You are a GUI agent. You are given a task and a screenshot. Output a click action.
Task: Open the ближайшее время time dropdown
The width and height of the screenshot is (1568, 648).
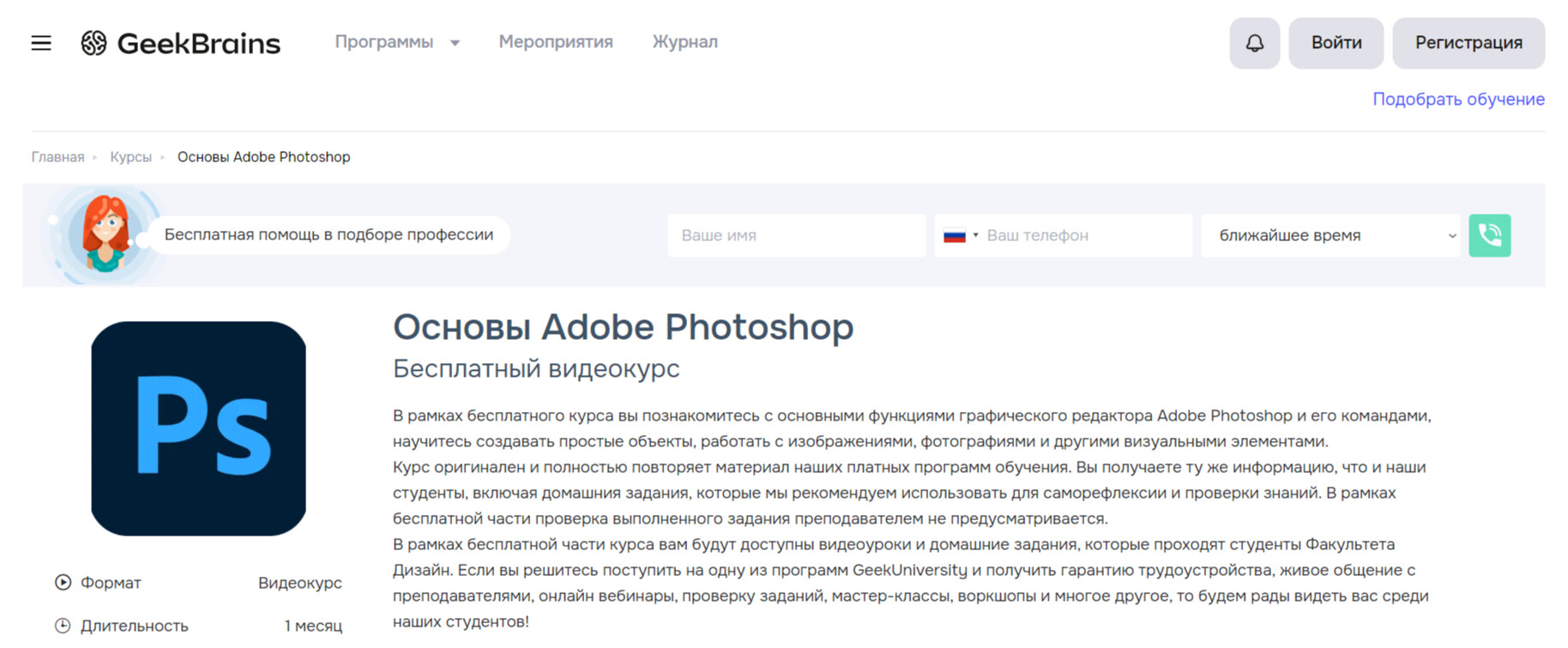coord(1330,235)
